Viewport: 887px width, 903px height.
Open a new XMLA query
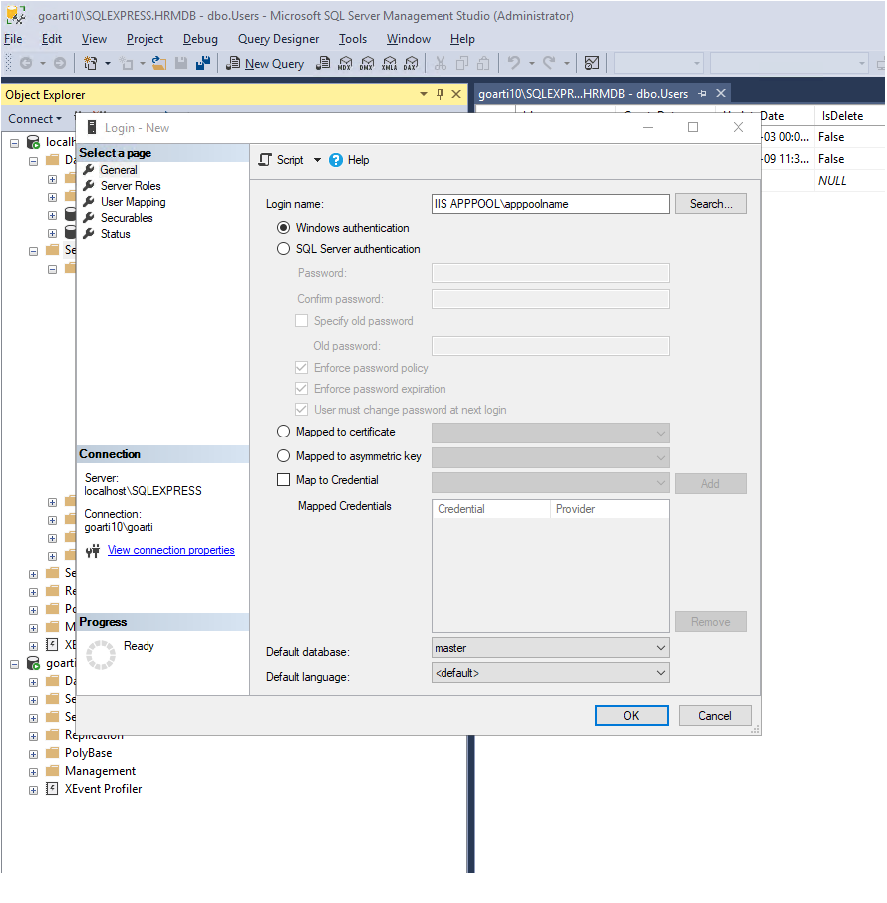tap(389, 63)
